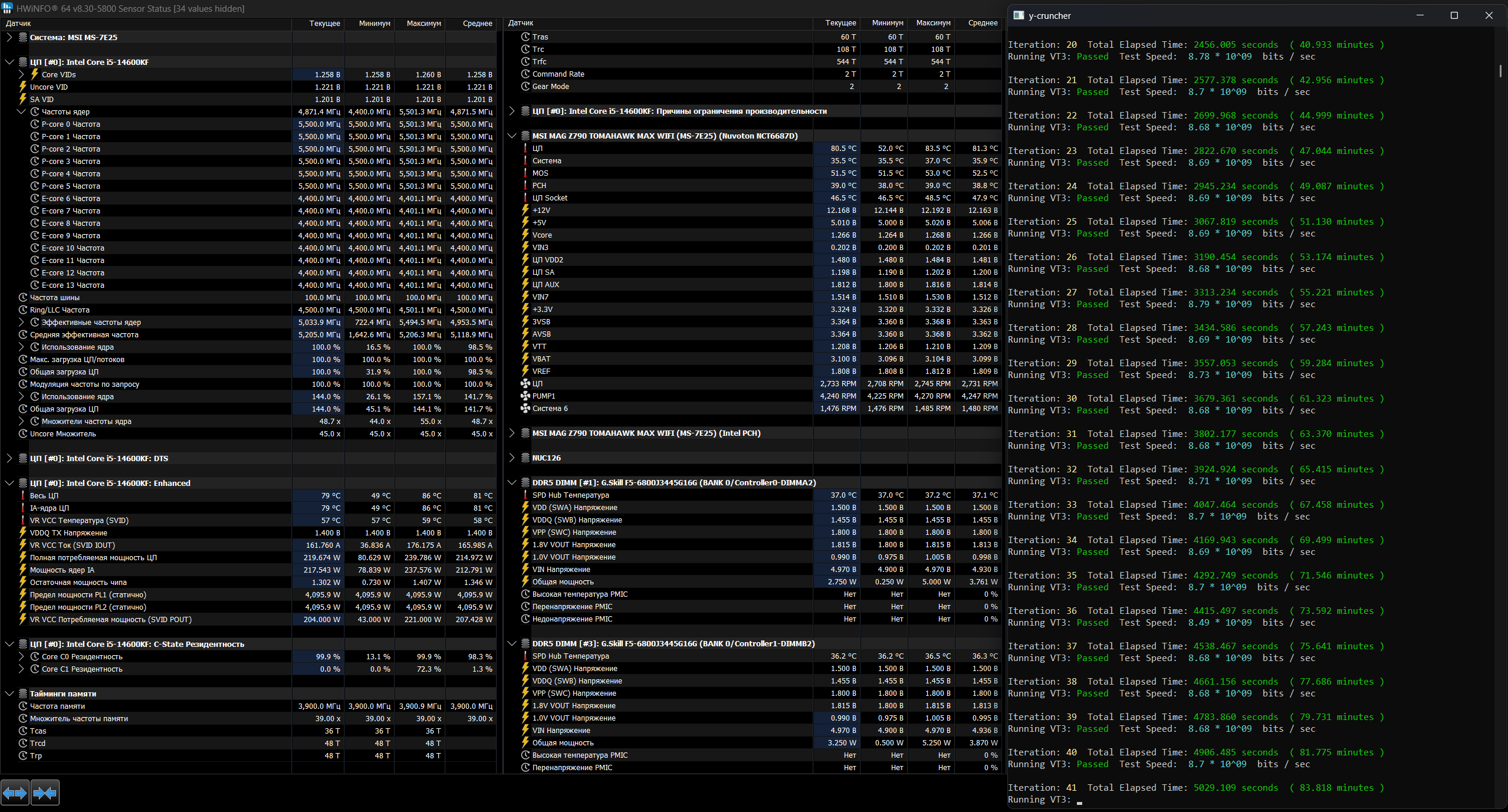Select the P-core 0 Частота row
Viewport: 1508px width, 812px height.
coord(71,124)
